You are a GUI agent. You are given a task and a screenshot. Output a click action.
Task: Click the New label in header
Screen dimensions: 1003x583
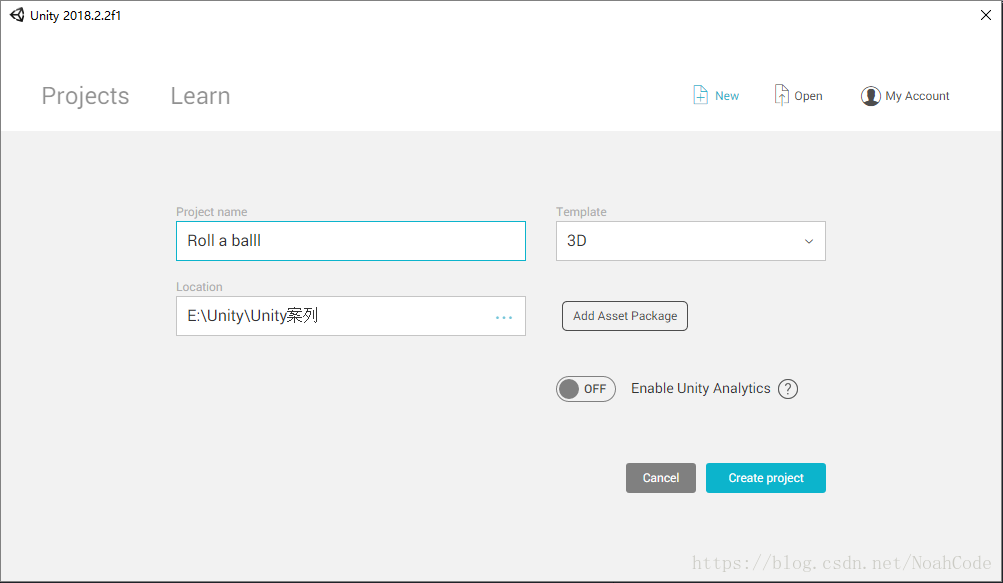click(x=727, y=96)
